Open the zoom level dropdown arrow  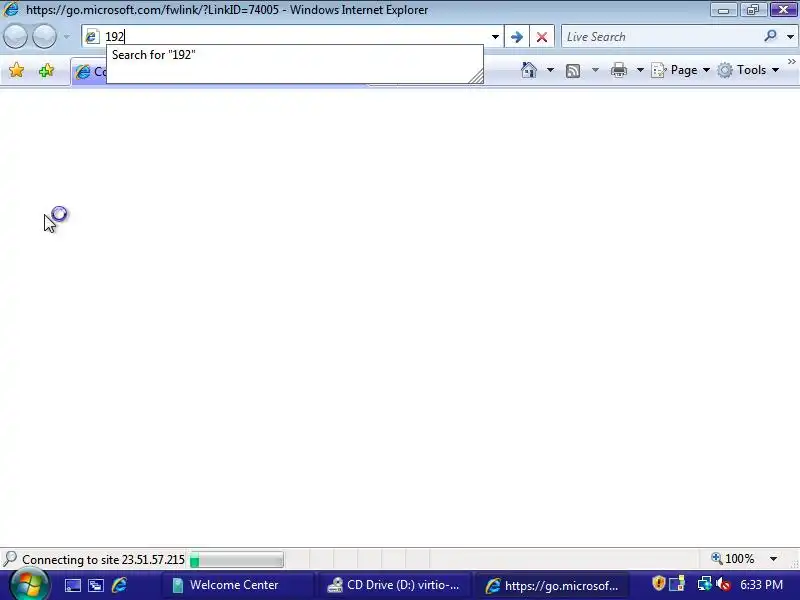click(x=773, y=559)
